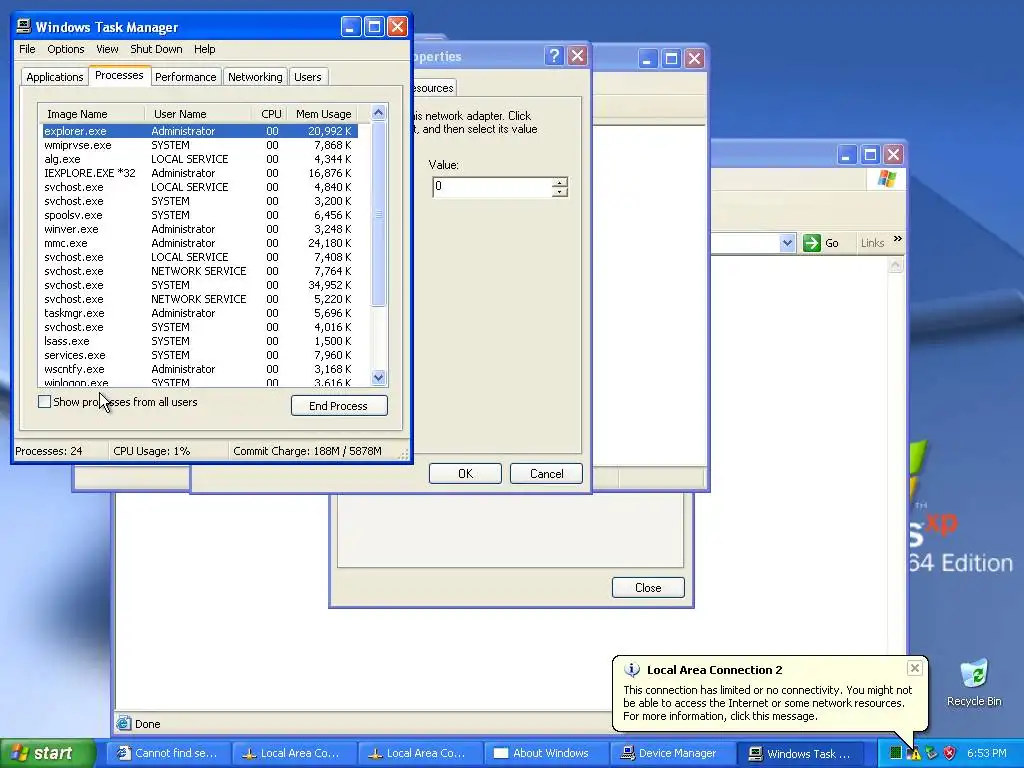Screen dimensions: 1024x768
Task: Click the Task Manager title bar icon
Action: 24,26
